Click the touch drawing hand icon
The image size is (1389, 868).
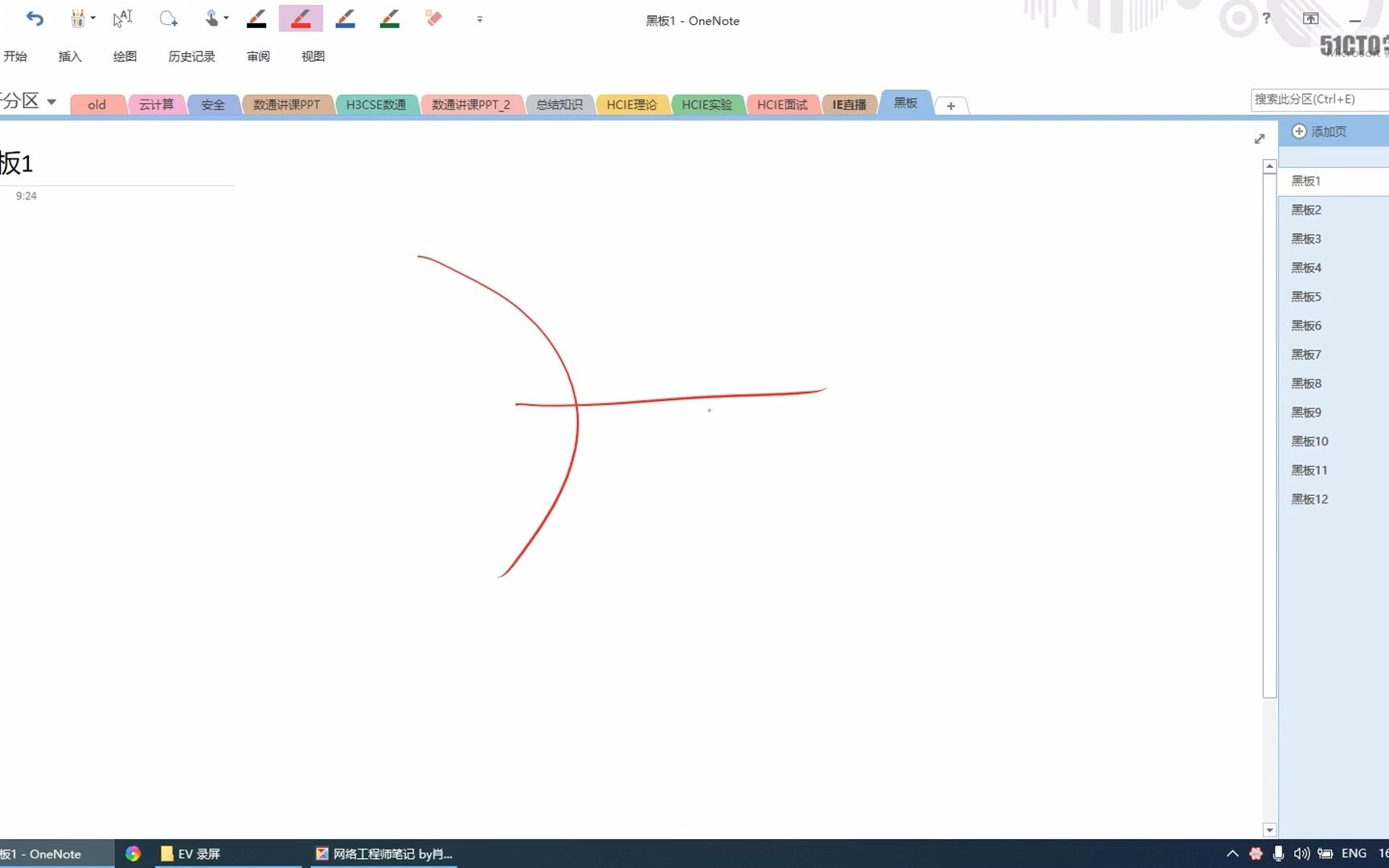point(211,18)
